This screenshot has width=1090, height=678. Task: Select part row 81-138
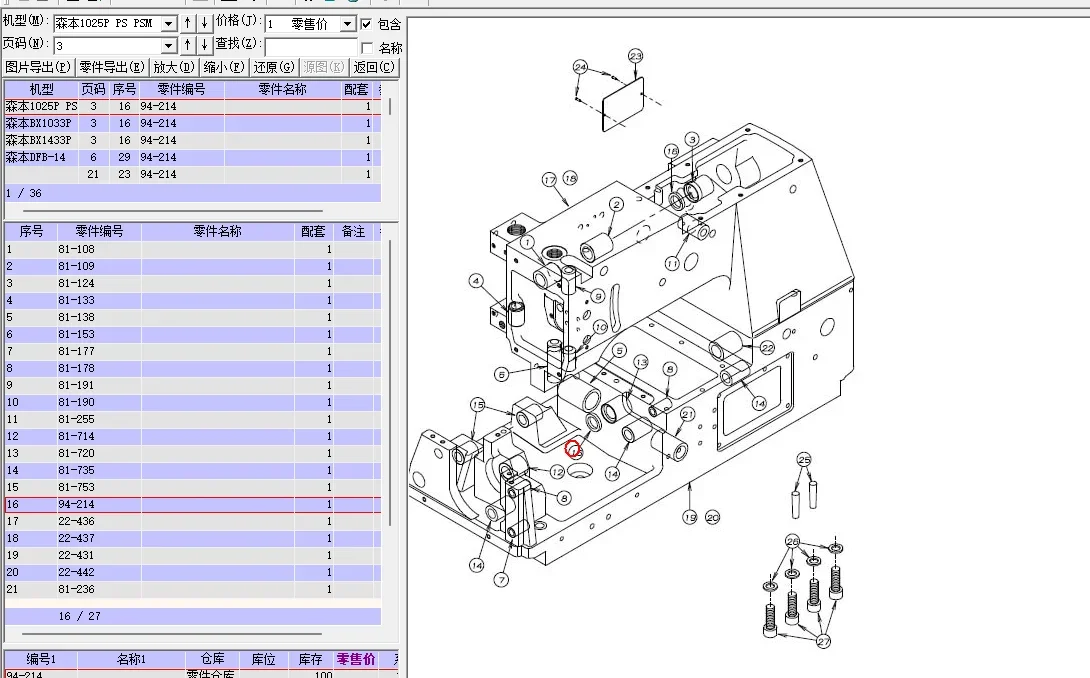coord(193,317)
